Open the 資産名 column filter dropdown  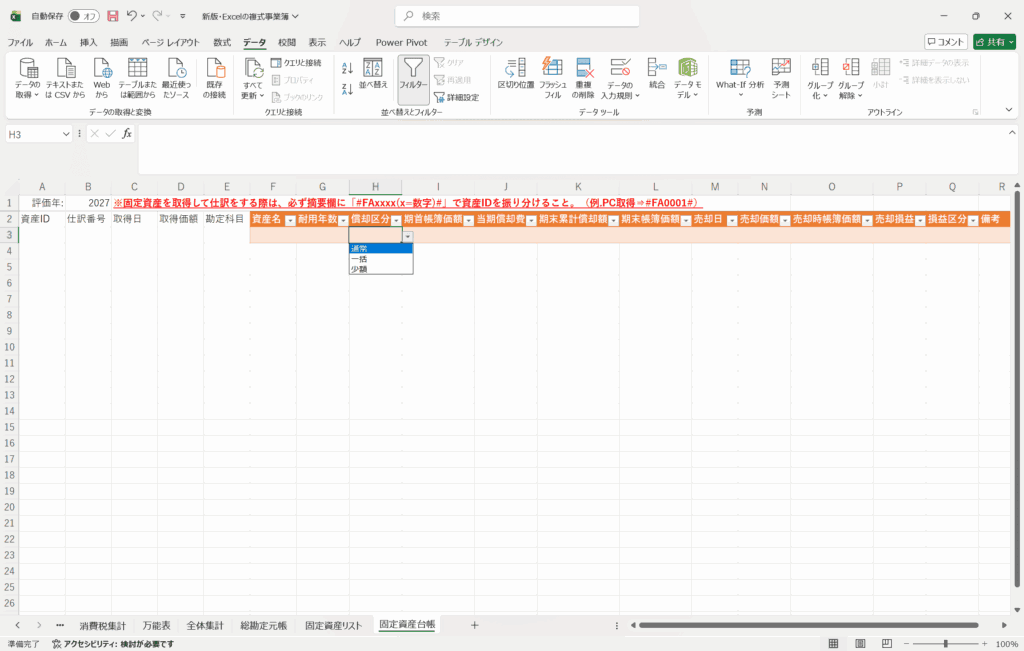pyautogui.click(x=290, y=220)
